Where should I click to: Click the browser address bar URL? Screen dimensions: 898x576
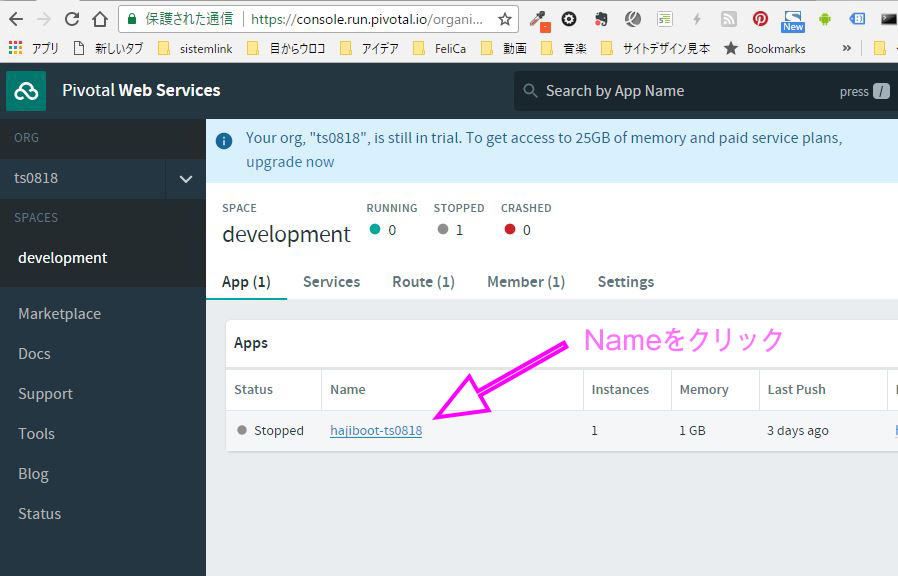(x=367, y=19)
